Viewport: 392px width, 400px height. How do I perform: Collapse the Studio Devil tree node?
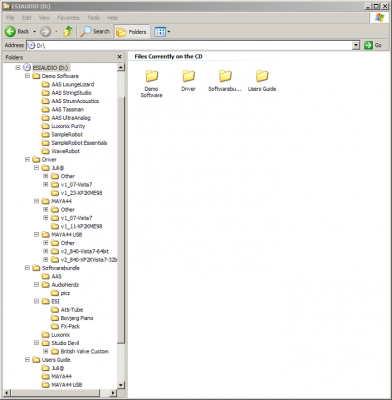tap(36, 343)
